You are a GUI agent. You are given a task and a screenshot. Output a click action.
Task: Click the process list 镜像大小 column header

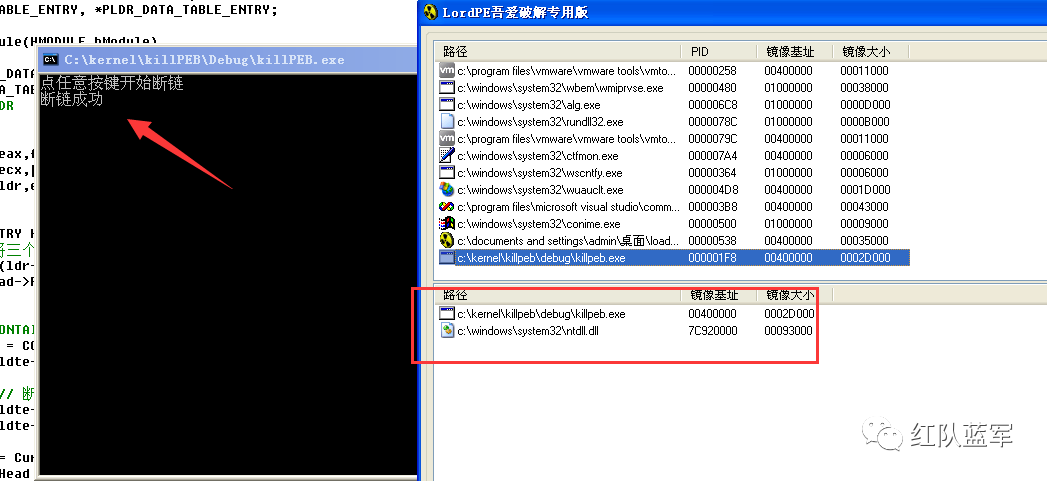(x=871, y=51)
